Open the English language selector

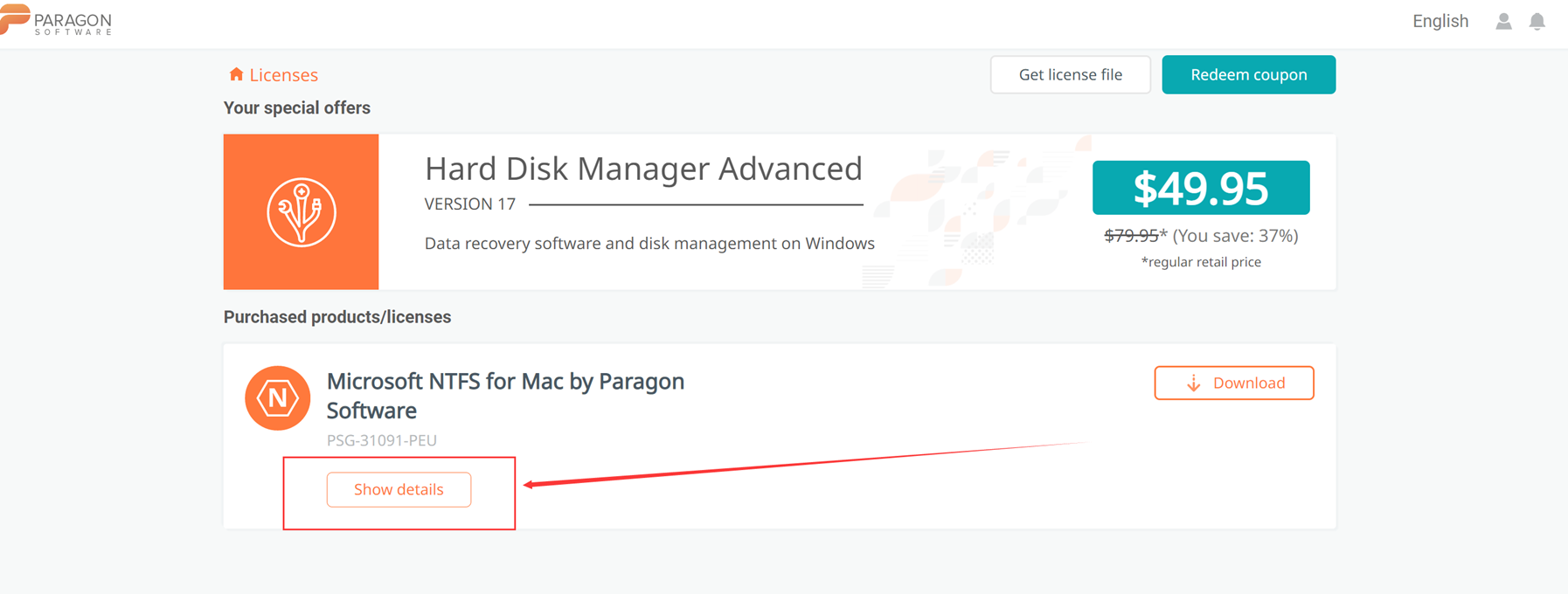1440,21
